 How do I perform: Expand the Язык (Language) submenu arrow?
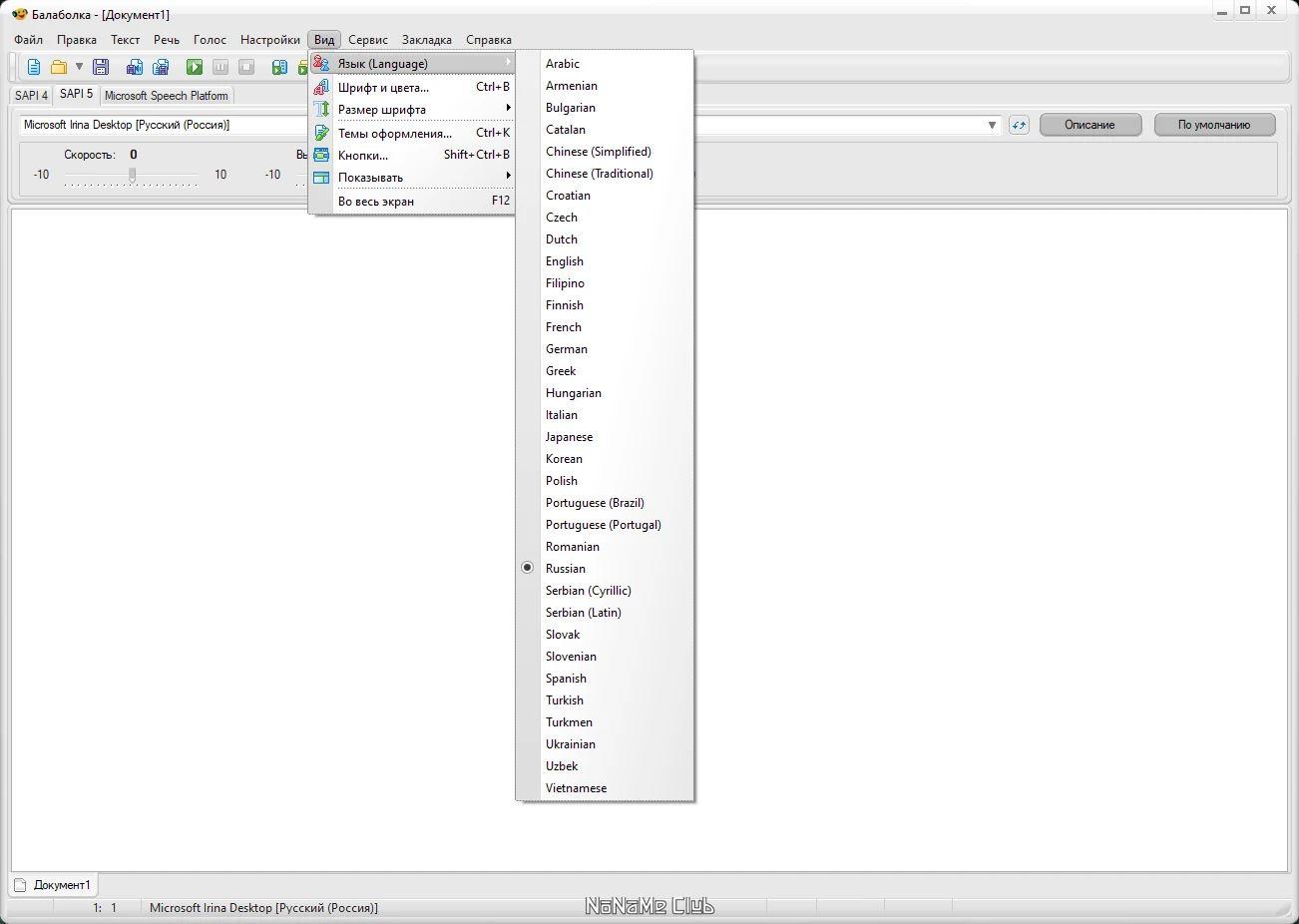click(x=508, y=62)
